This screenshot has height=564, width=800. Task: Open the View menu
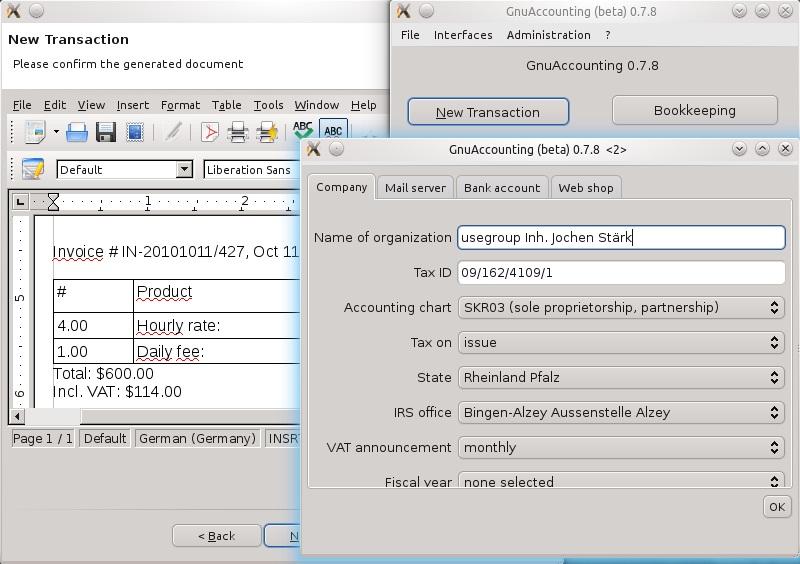[x=91, y=105]
